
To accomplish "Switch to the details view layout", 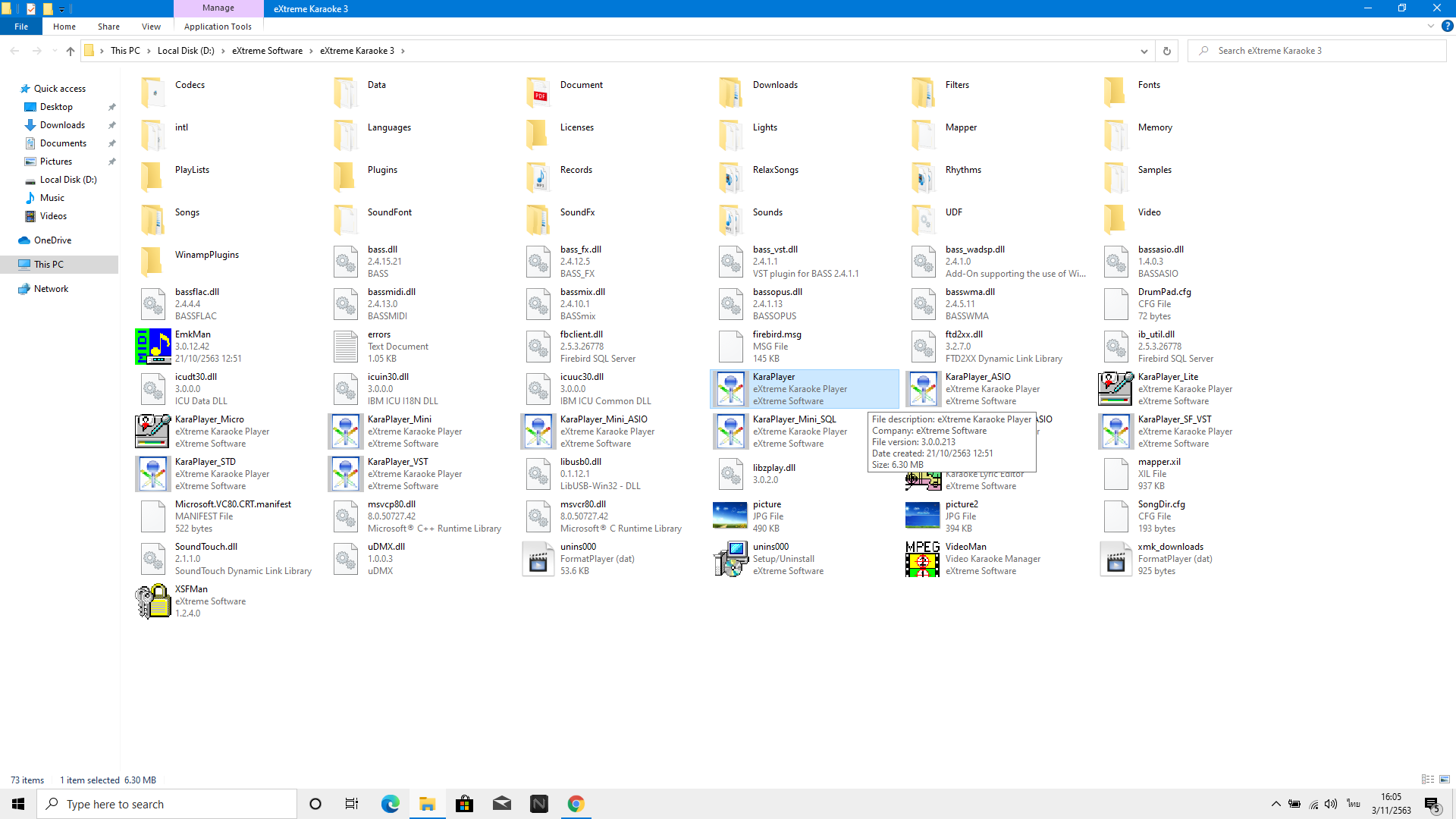I will [1427, 780].
